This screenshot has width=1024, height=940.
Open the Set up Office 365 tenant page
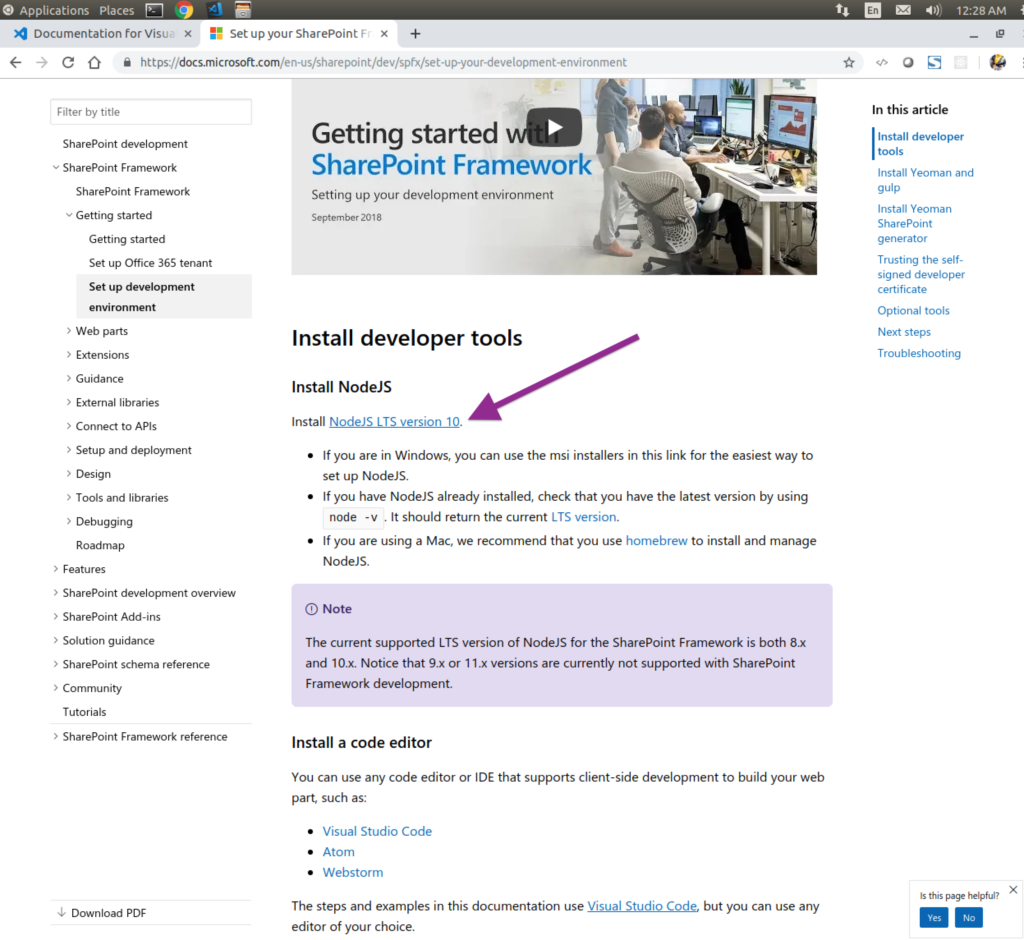pyautogui.click(x=150, y=263)
